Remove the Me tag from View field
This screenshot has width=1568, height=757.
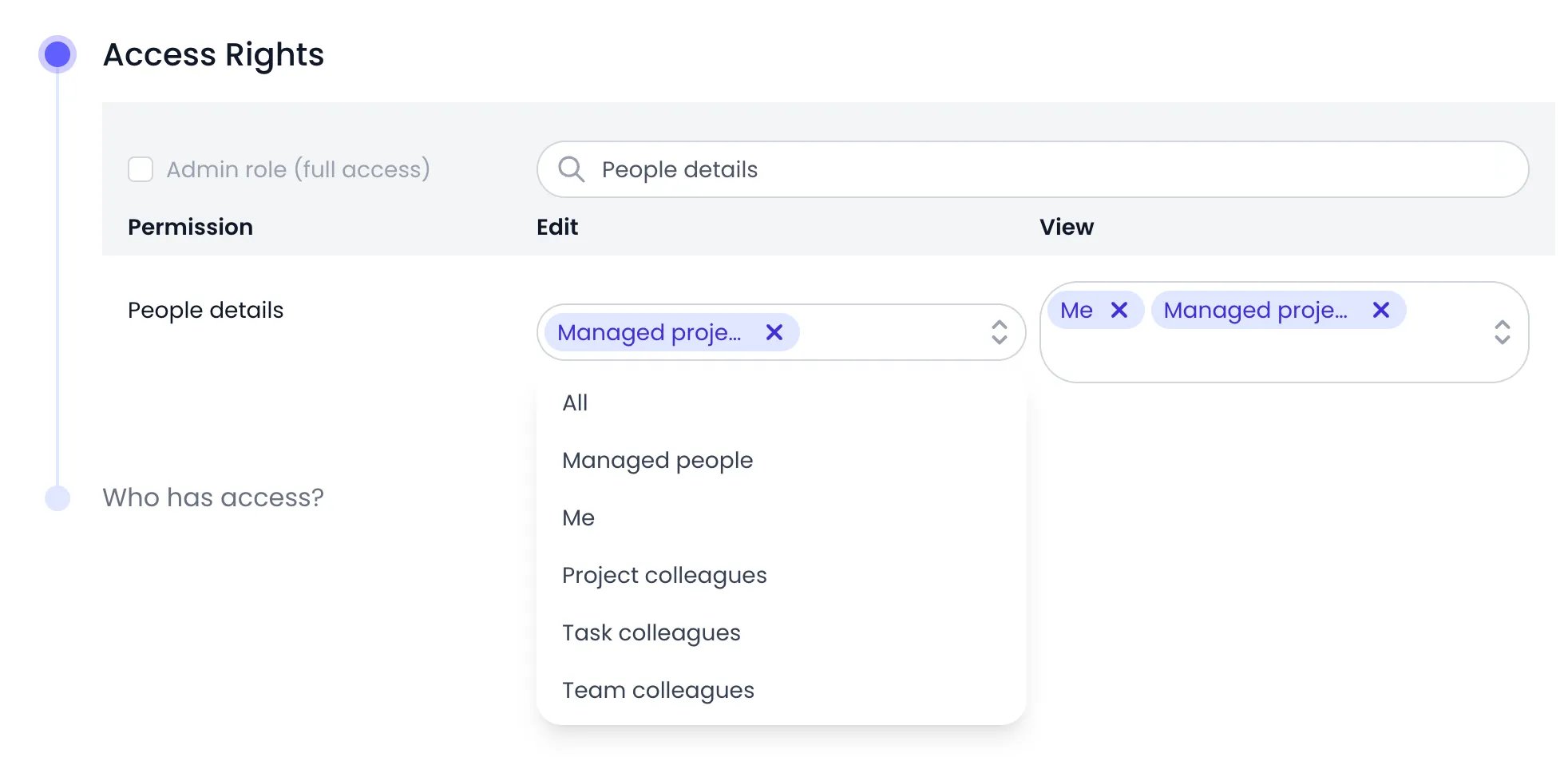[1119, 310]
